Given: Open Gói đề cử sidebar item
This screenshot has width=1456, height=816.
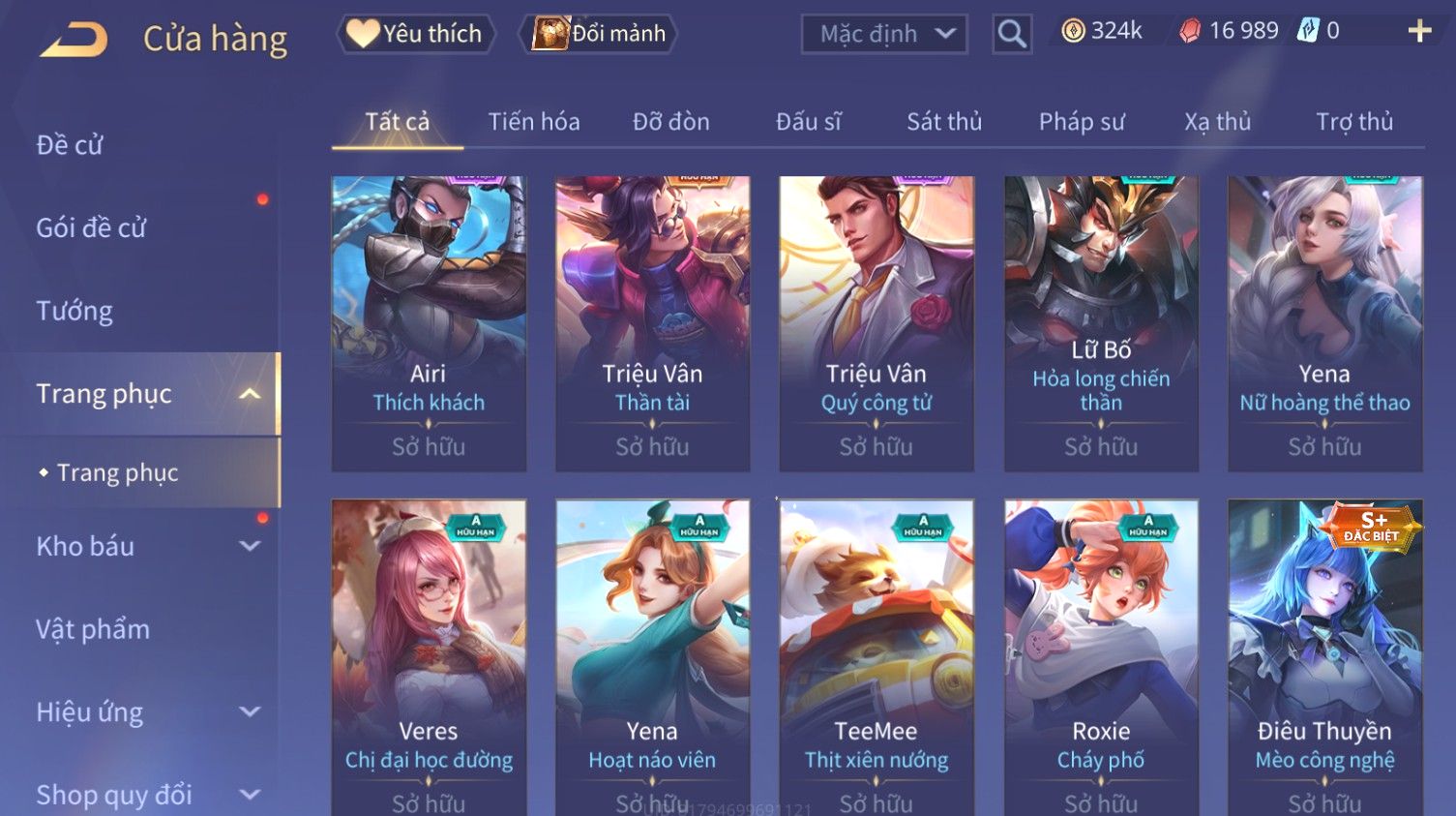Looking at the screenshot, I should (x=91, y=228).
